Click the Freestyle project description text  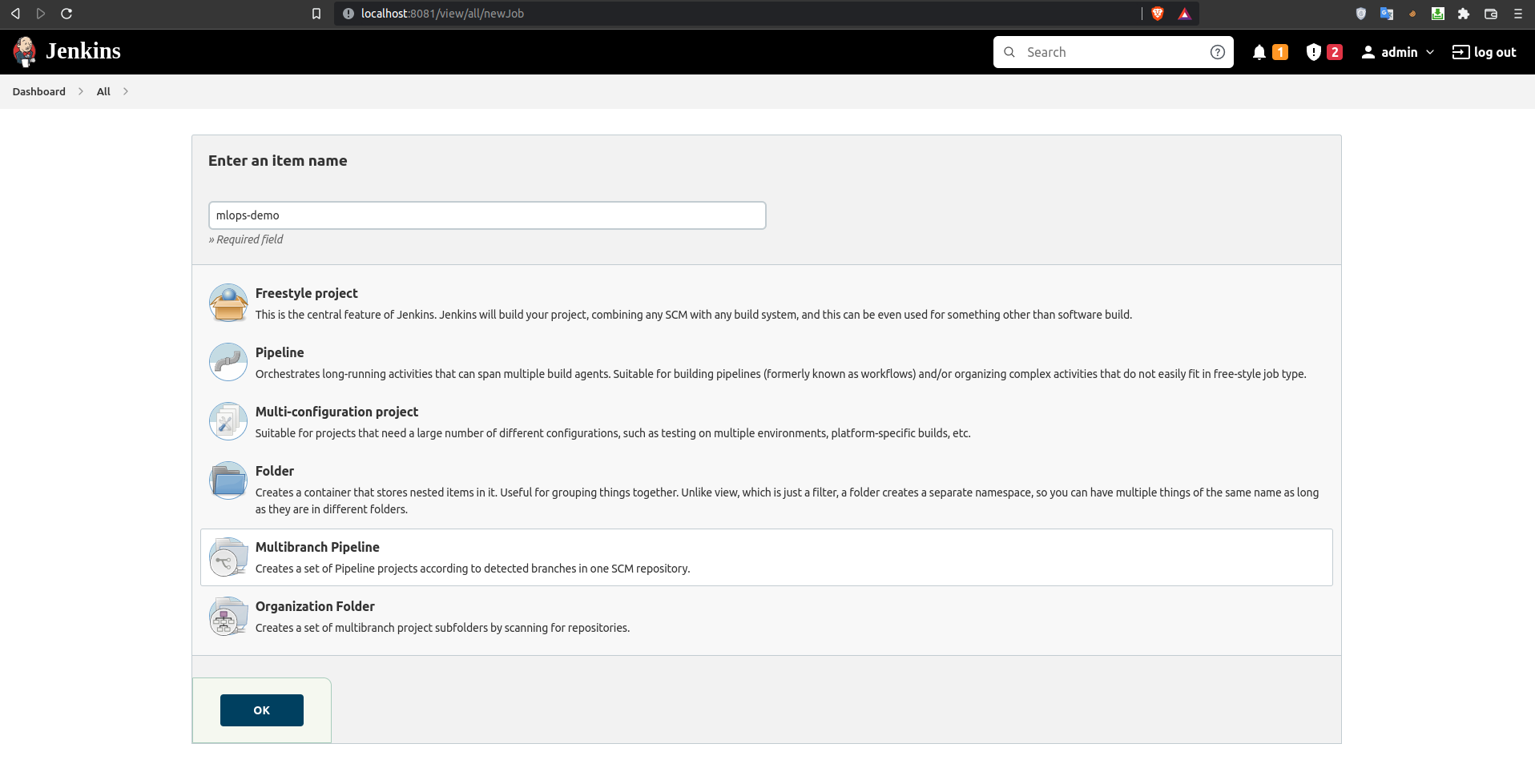pos(694,315)
